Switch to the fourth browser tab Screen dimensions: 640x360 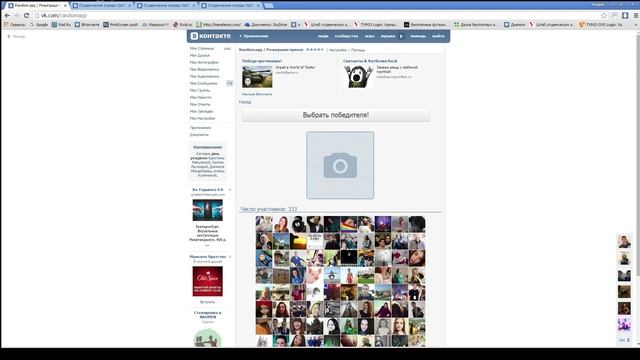231,6
